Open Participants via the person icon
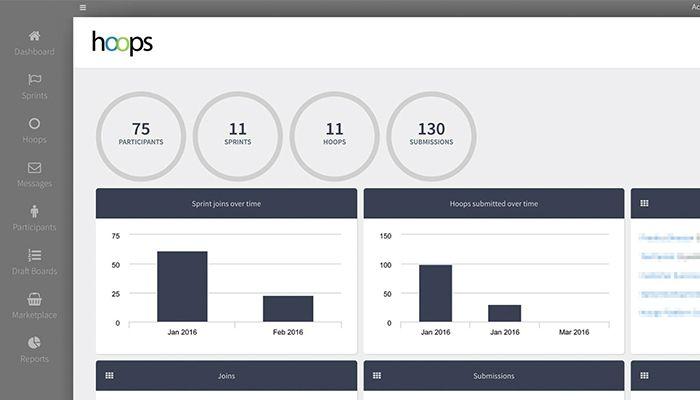700x400 pixels. [x=34, y=211]
